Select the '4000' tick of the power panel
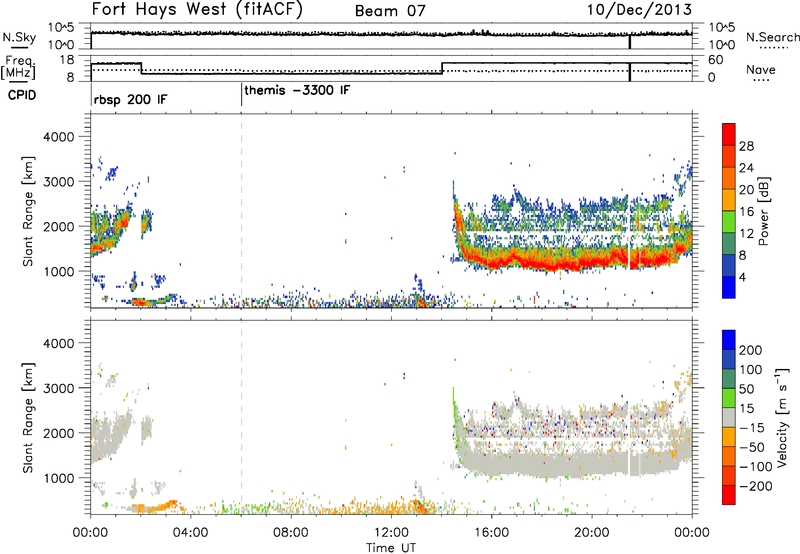Viewport: 800px width, 554px height. click(x=58, y=137)
